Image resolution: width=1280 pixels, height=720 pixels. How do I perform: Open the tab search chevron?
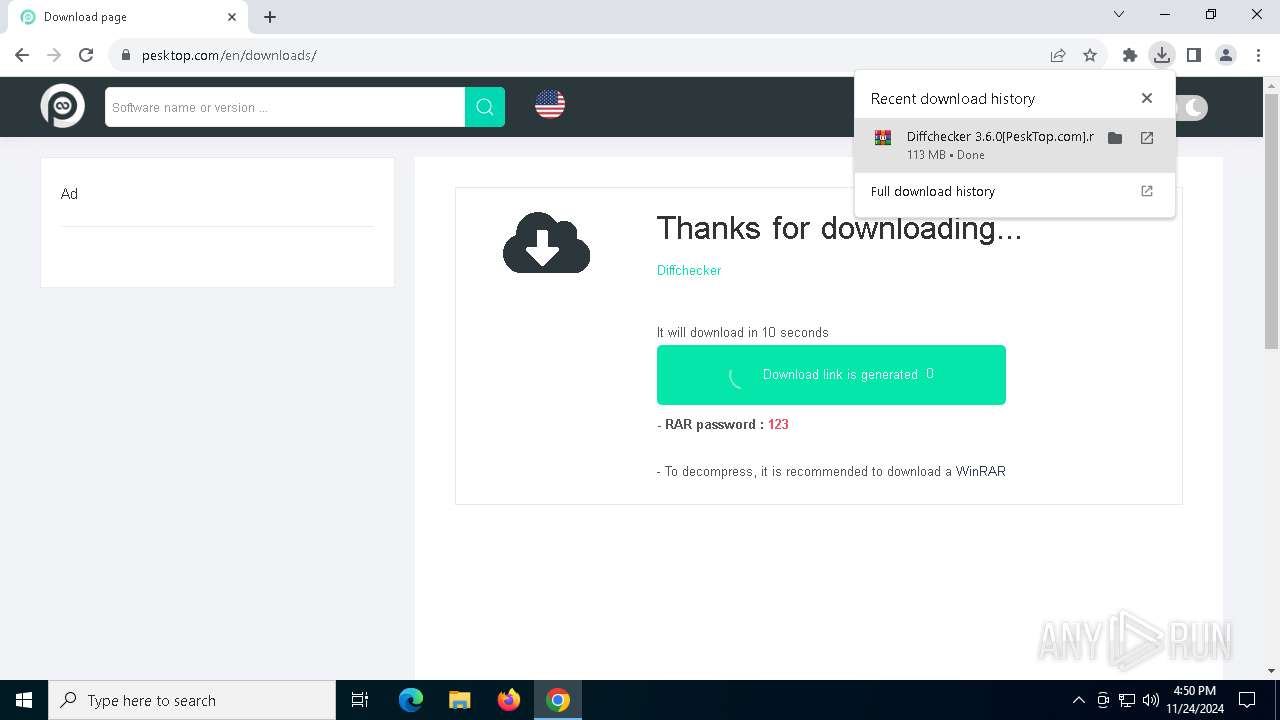tap(1119, 15)
